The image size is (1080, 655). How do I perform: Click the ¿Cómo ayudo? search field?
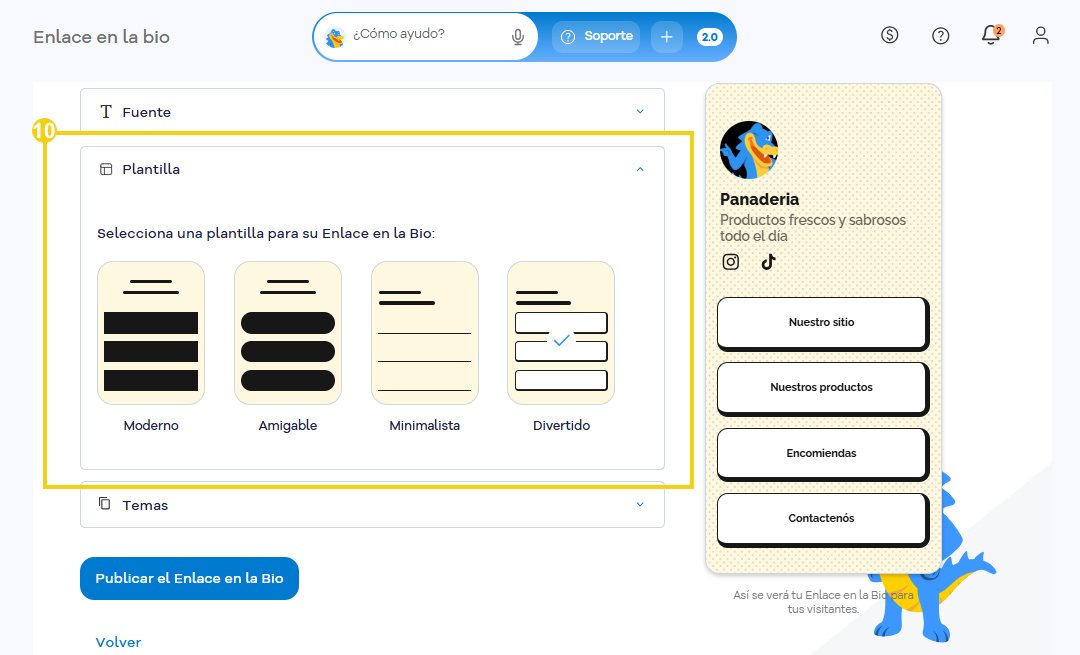pyautogui.click(x=425, y=37)
